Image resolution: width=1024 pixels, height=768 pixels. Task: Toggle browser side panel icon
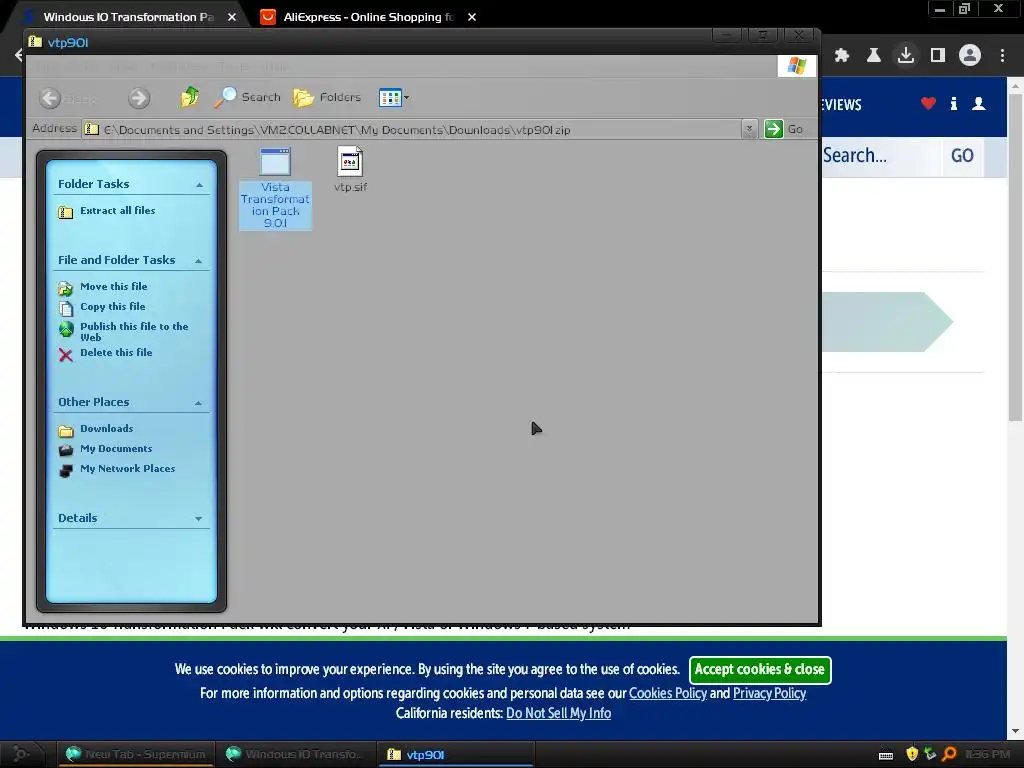[x=938, y=56]
